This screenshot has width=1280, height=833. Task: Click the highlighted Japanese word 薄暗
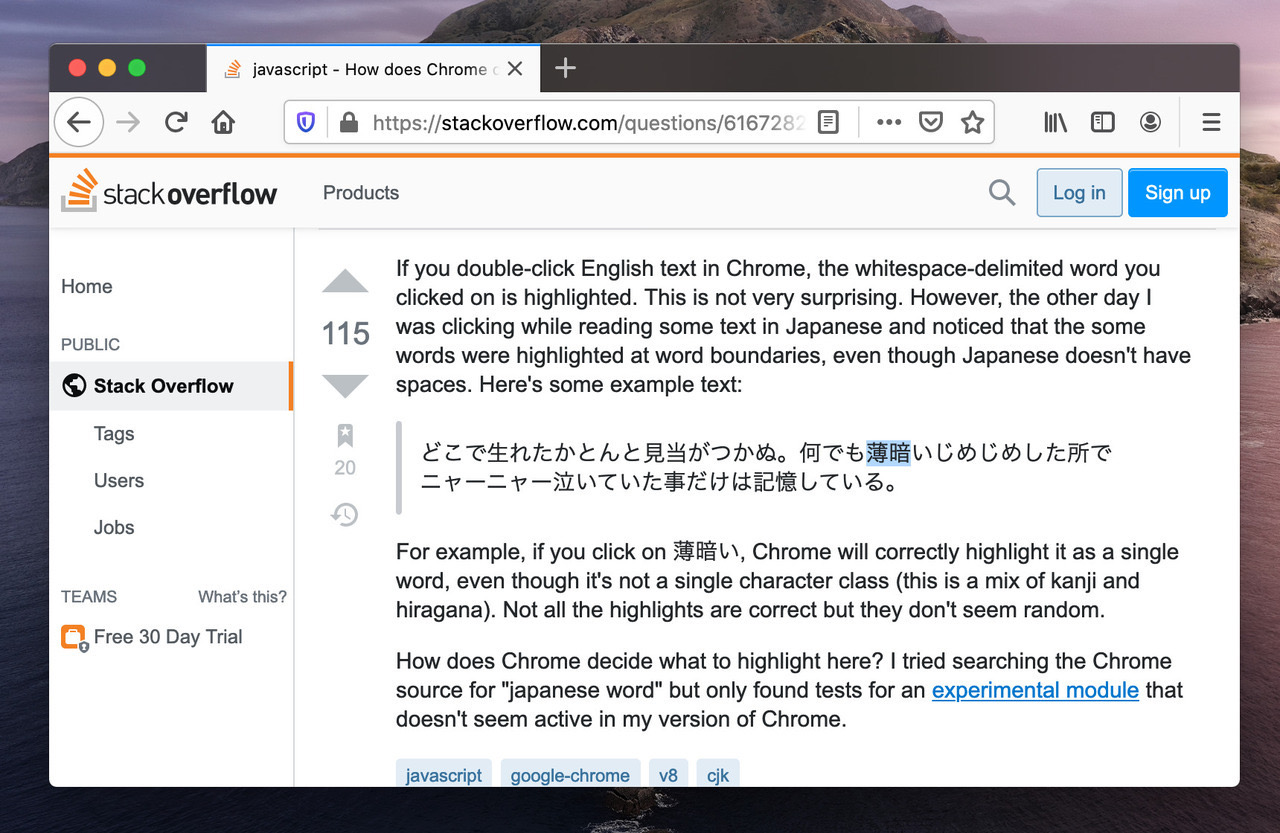pos(889,453)
